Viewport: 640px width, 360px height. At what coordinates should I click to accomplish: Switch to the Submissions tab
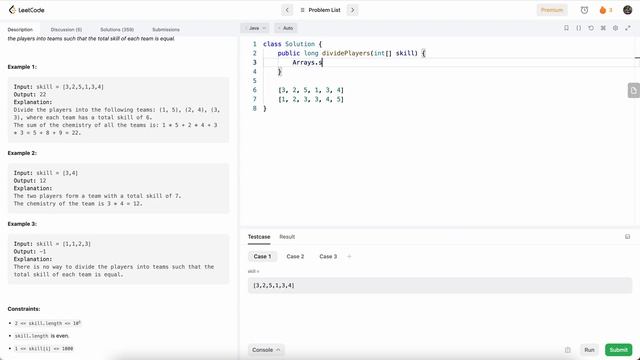(x=166, y=29)
